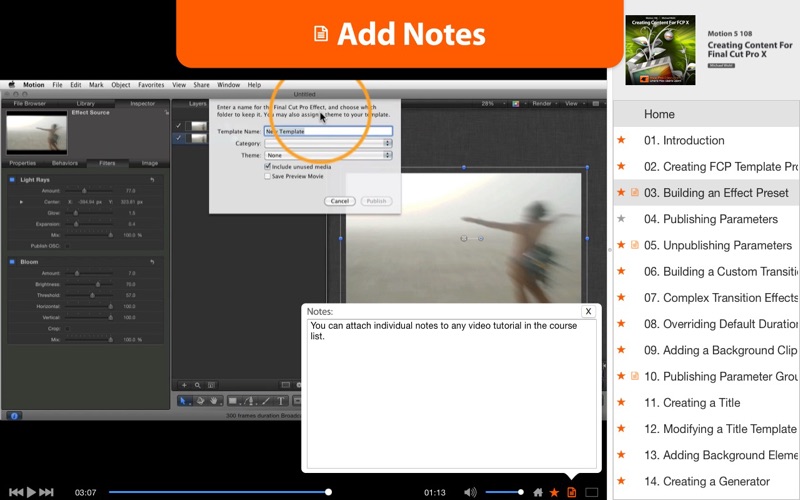Viewport: 800px width, 500px height.
Task: Select the arrow Select/Transform tool in Motion
Action: pyautogui.click(x=183, y=401)
